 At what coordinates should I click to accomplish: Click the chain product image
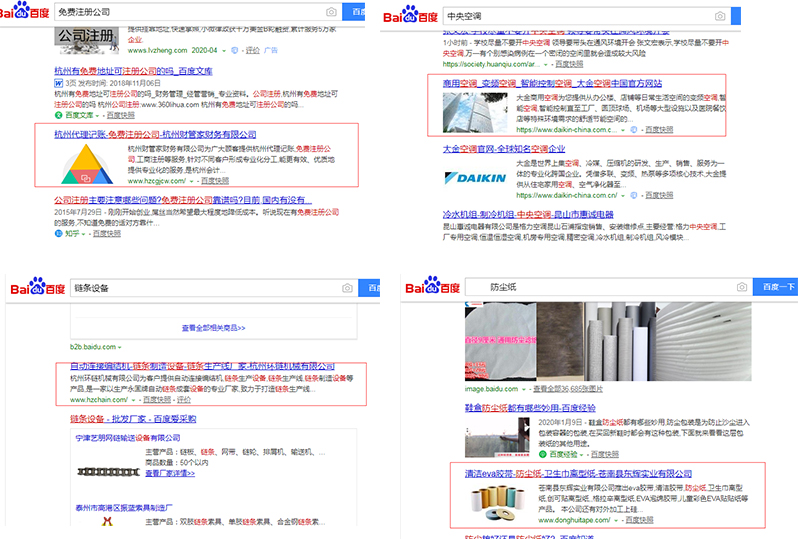coord(108,472)
